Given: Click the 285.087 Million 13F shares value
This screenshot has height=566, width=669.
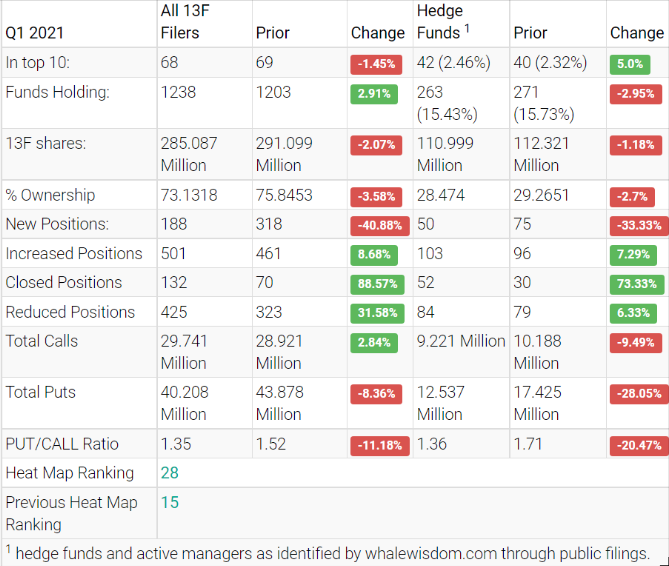Looking at the screenshot, I should tap(188, 154).
